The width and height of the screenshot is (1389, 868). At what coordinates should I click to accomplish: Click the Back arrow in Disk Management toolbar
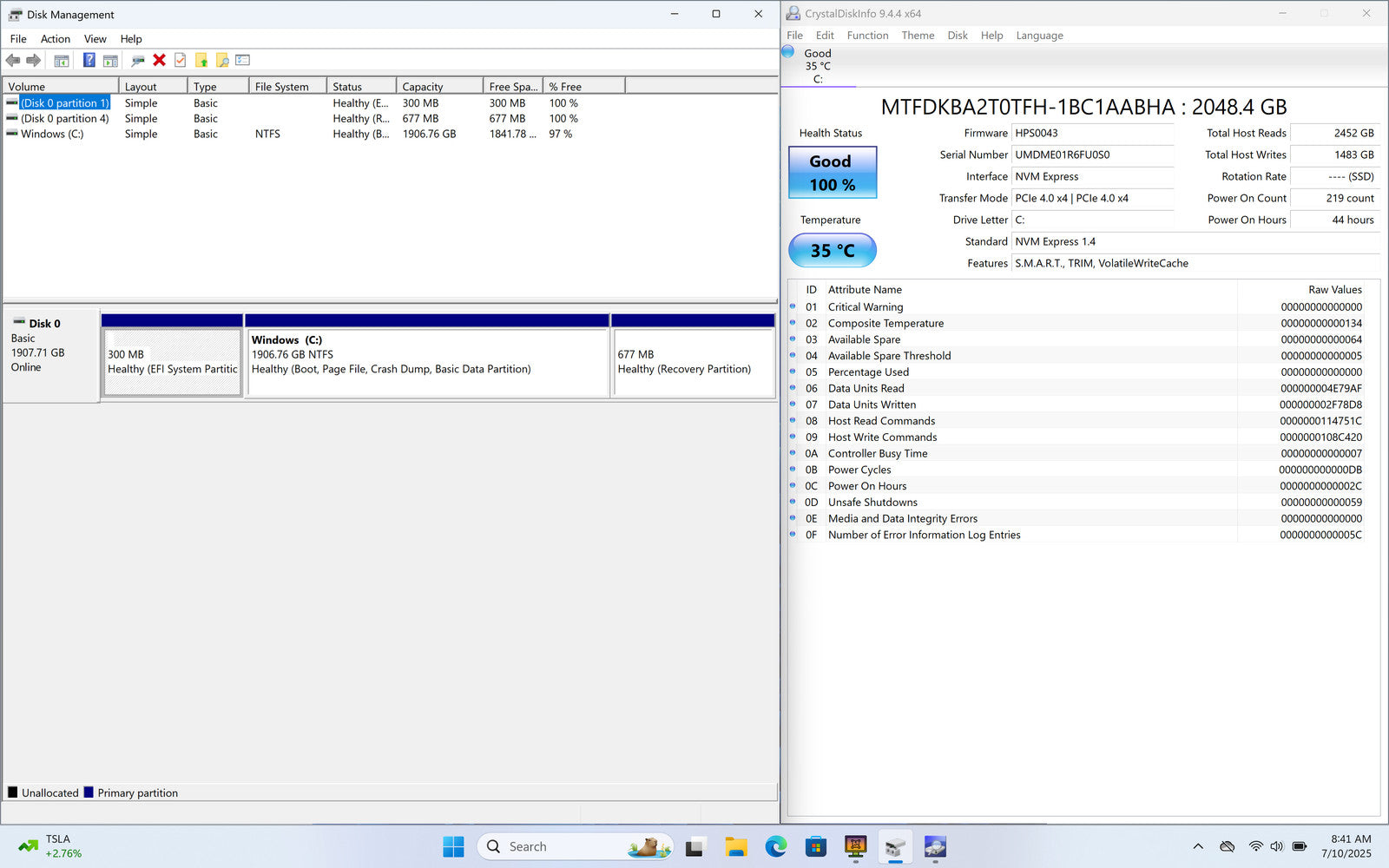pyautogui.click(x=13, y=60)
